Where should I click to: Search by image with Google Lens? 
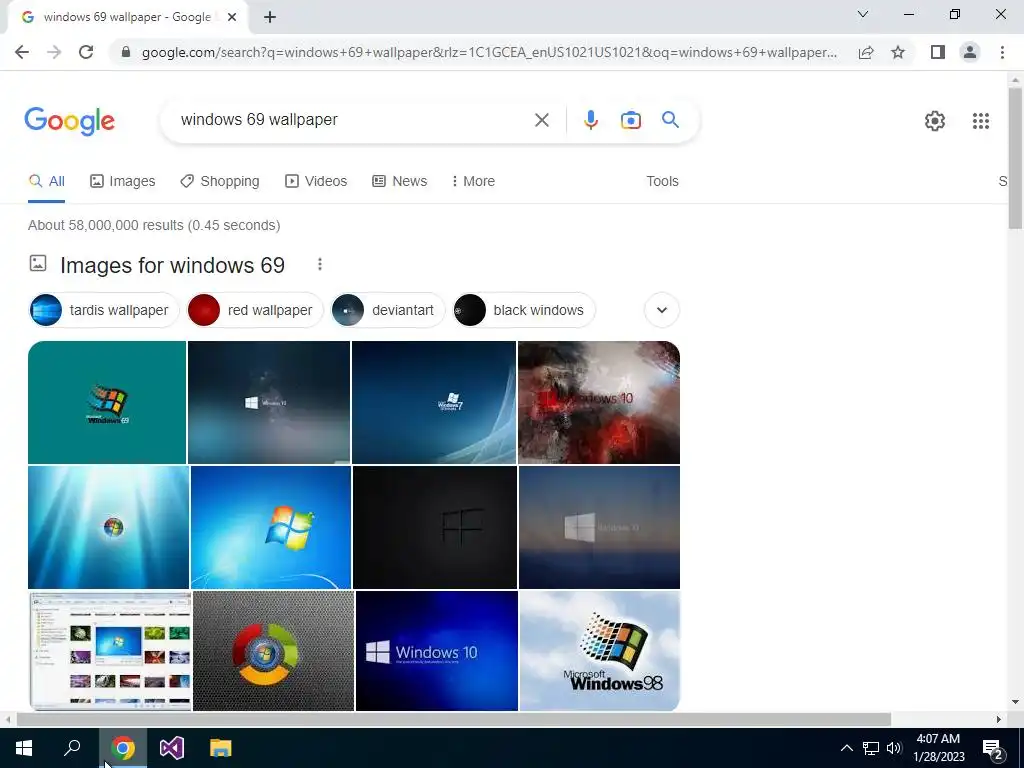[630, 120]
